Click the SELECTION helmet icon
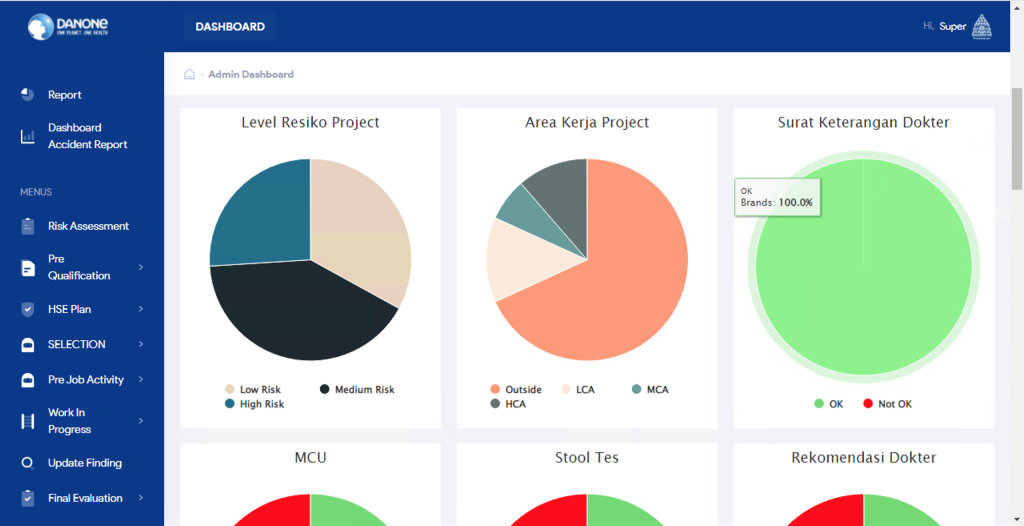The image size is (1024, 526). (27, 345)
